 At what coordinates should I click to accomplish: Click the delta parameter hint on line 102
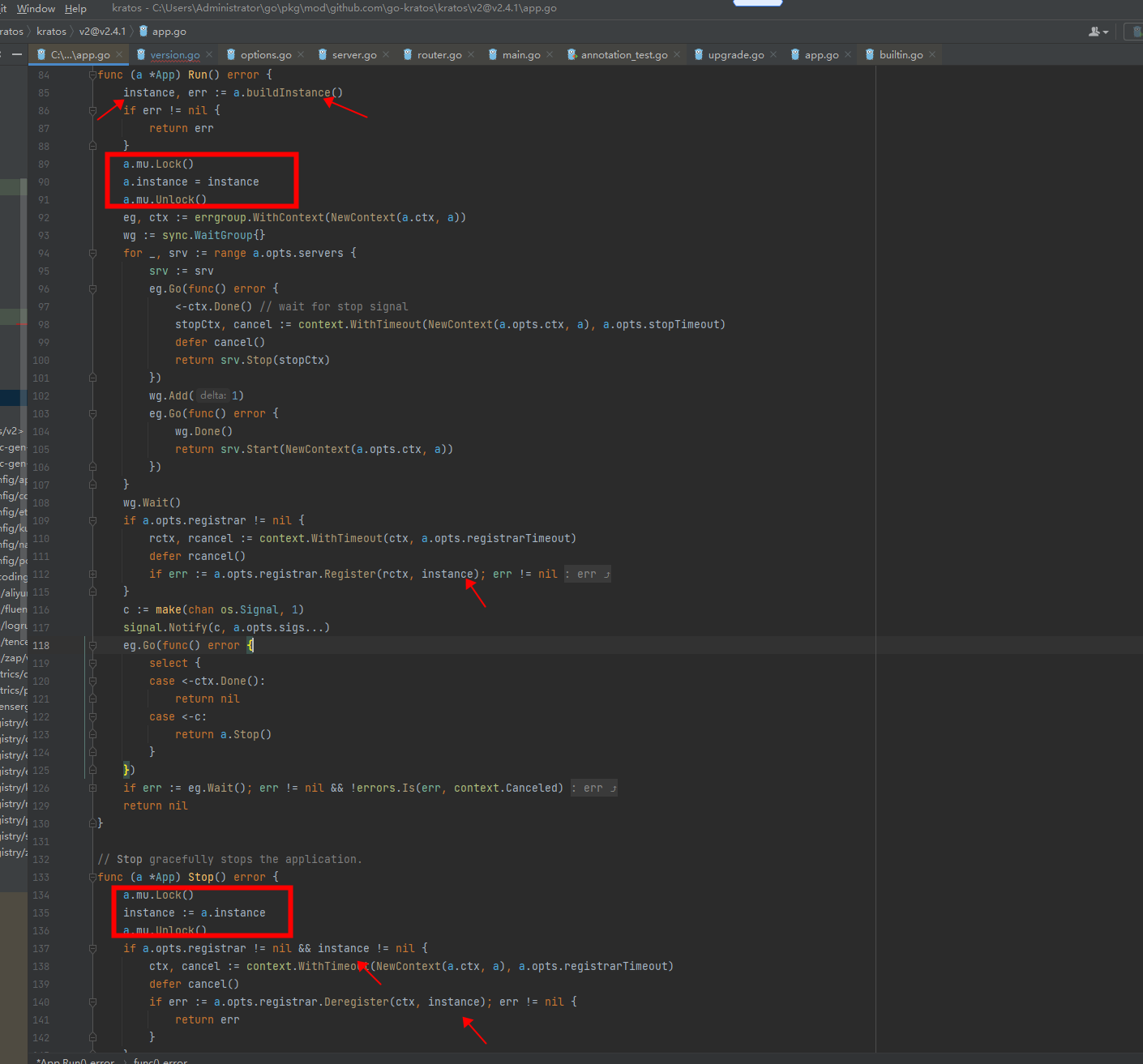(212, 395)
